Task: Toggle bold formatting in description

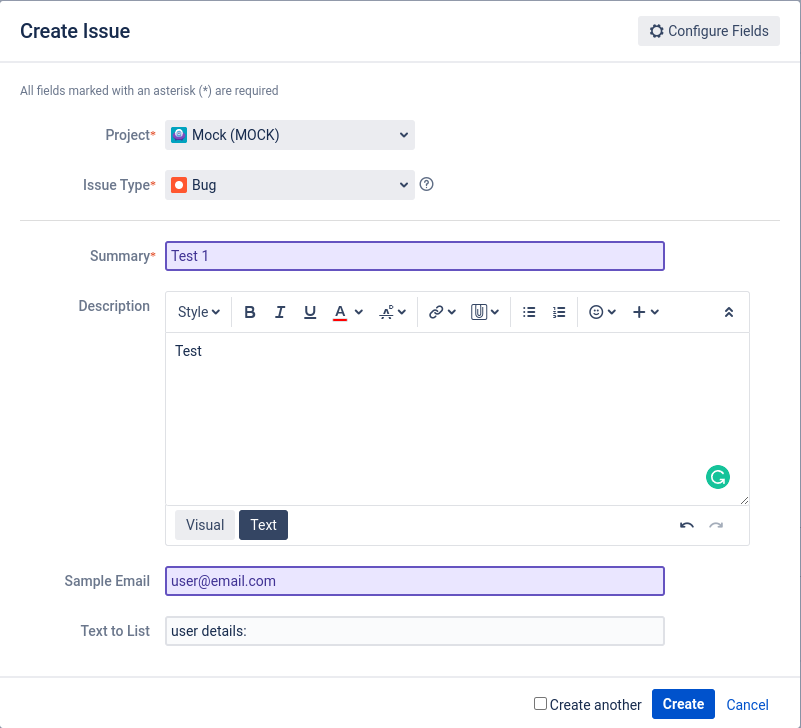Action: pyautogui.click(x=250, y=312)
